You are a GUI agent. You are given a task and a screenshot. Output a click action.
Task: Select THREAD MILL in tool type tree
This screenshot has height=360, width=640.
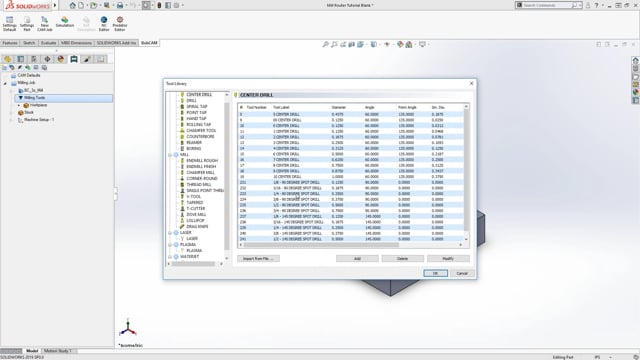[x=199, y=184]
